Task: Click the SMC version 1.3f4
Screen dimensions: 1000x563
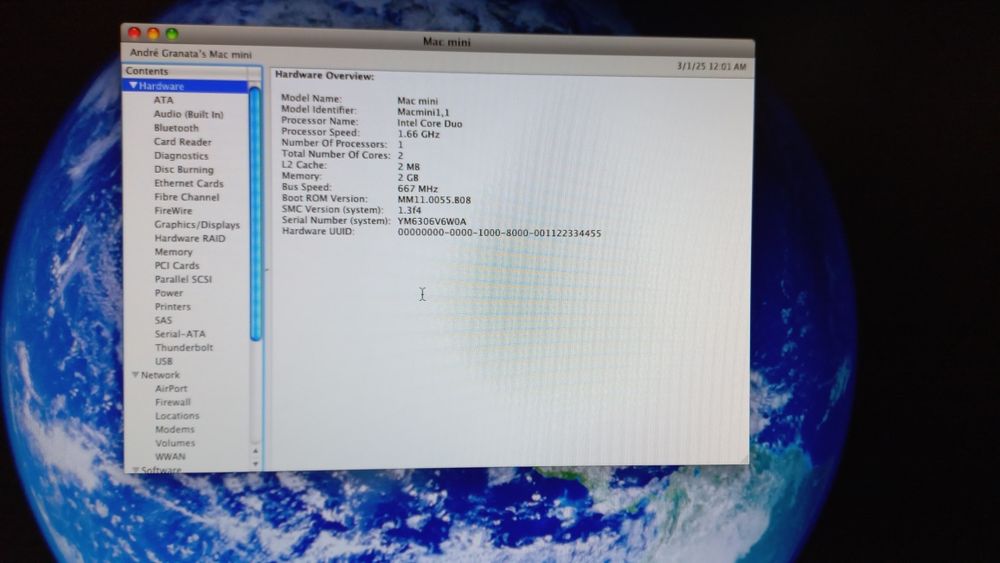Action: 409,210
